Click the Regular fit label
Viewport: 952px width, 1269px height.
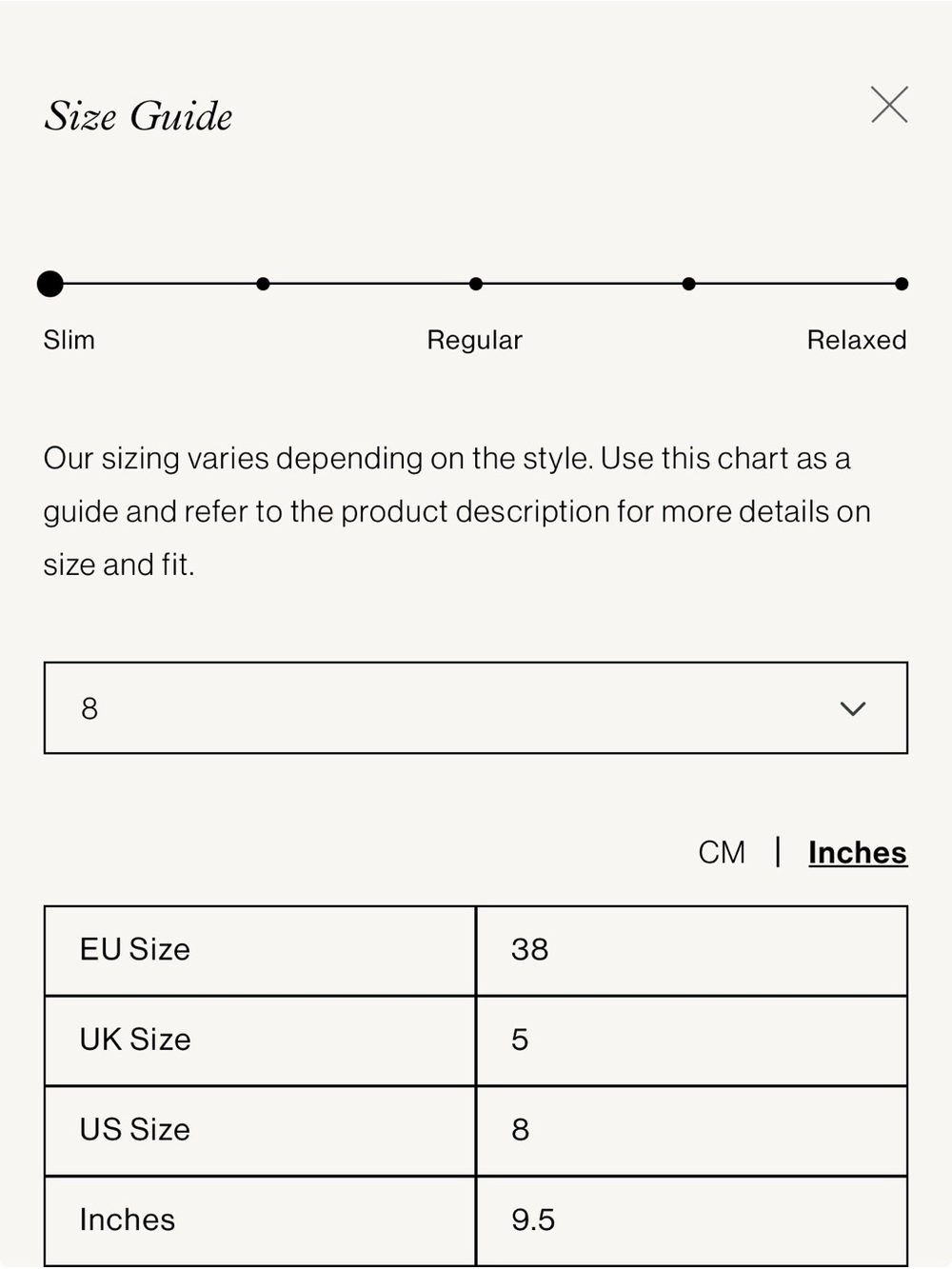pos(475,340)
